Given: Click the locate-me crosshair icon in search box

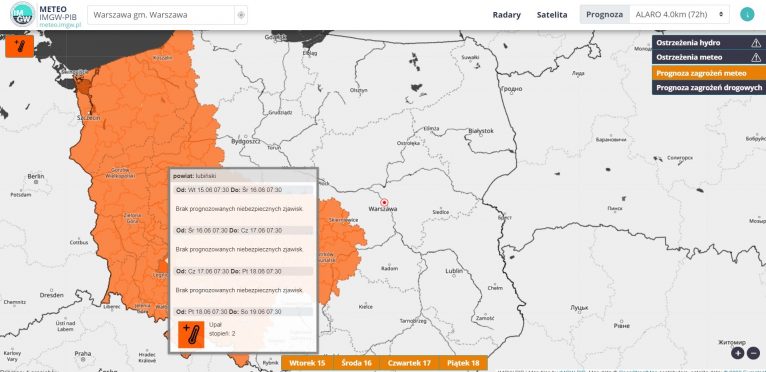Looking at the screenshot, I should click(x=241, y=15).
